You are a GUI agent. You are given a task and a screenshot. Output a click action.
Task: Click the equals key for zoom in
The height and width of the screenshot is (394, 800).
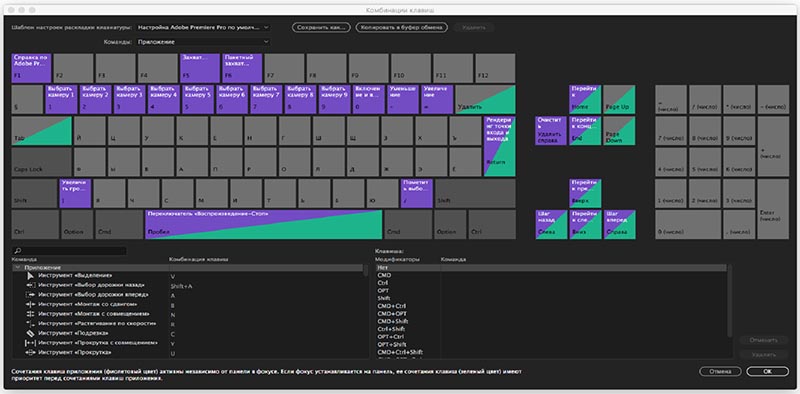(437, 100)
